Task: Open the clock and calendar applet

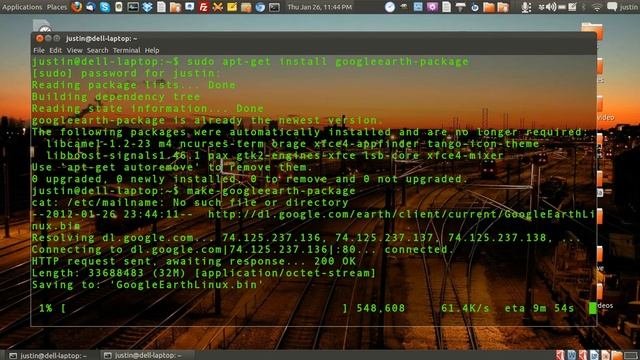Action: pyautogui.click(x=320, y=7)
